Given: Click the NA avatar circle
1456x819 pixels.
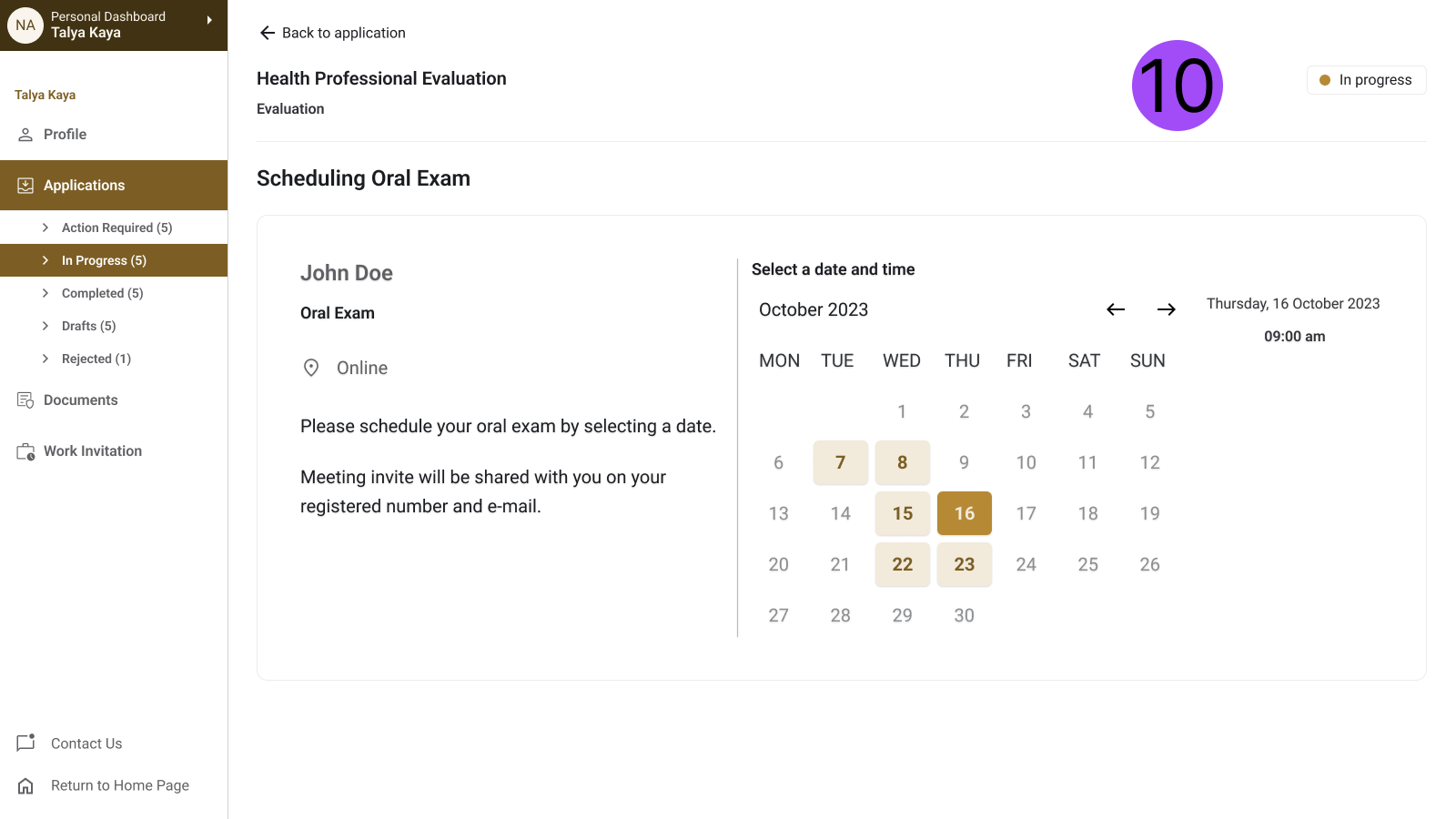Looking at the screenshot, I should click(25, 25).
